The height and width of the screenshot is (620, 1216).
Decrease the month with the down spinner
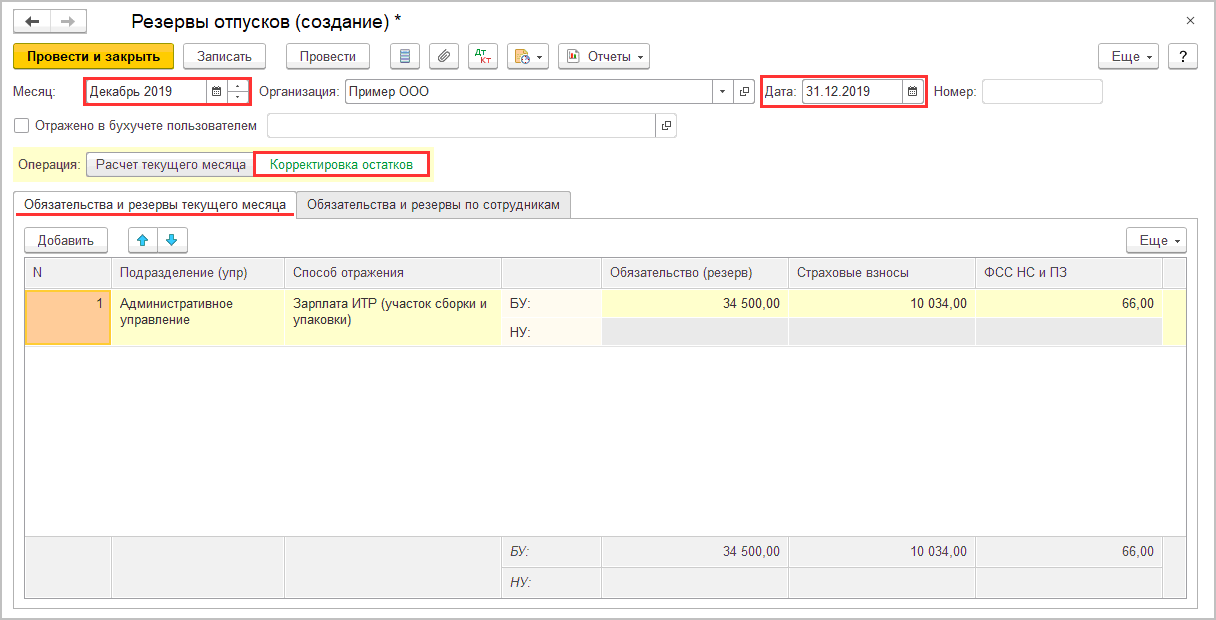pyautogui.click(x=238, y=97)
